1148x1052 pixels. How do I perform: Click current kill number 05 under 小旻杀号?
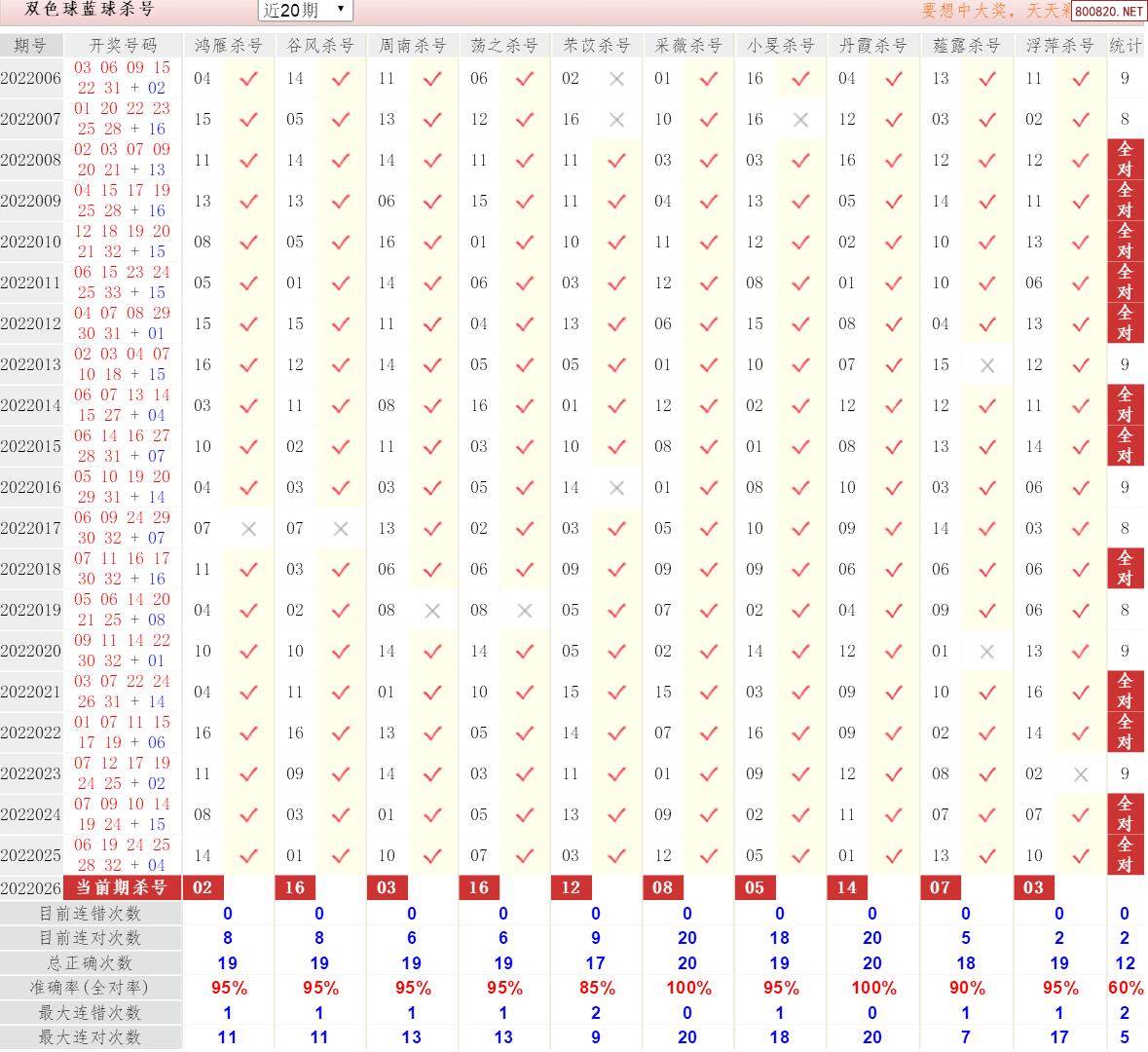tap(755, 888)
